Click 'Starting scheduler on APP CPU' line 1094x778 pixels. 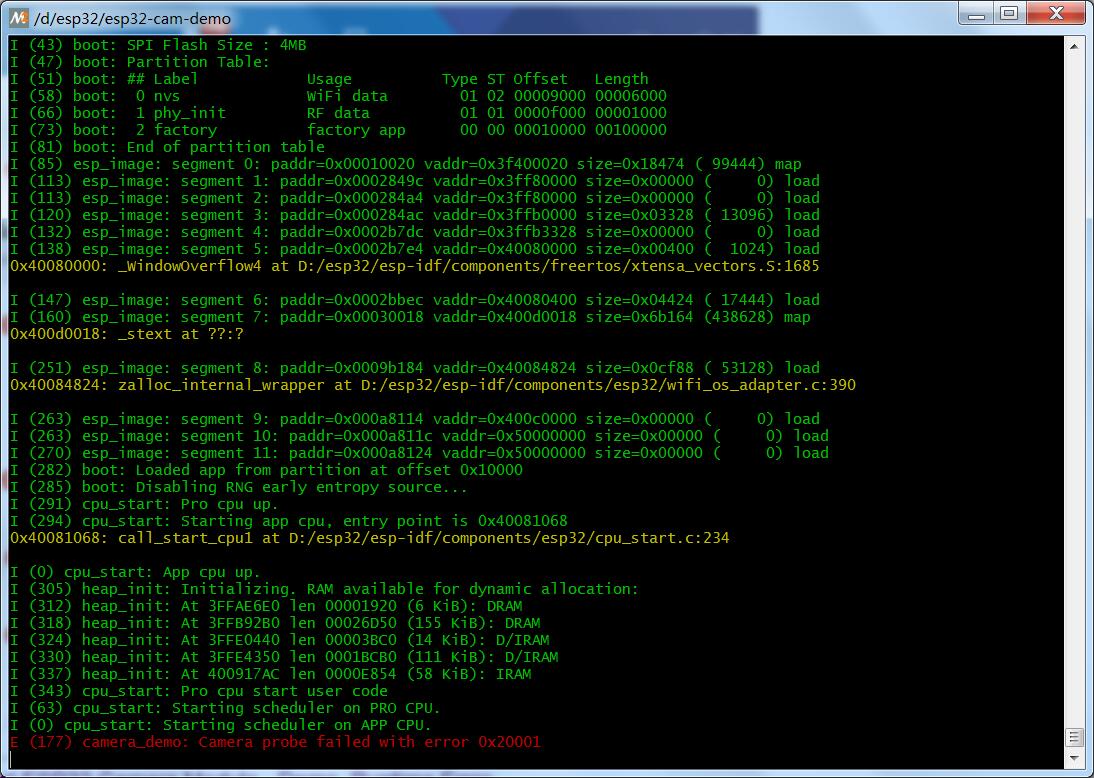click(x=221, y=726)
